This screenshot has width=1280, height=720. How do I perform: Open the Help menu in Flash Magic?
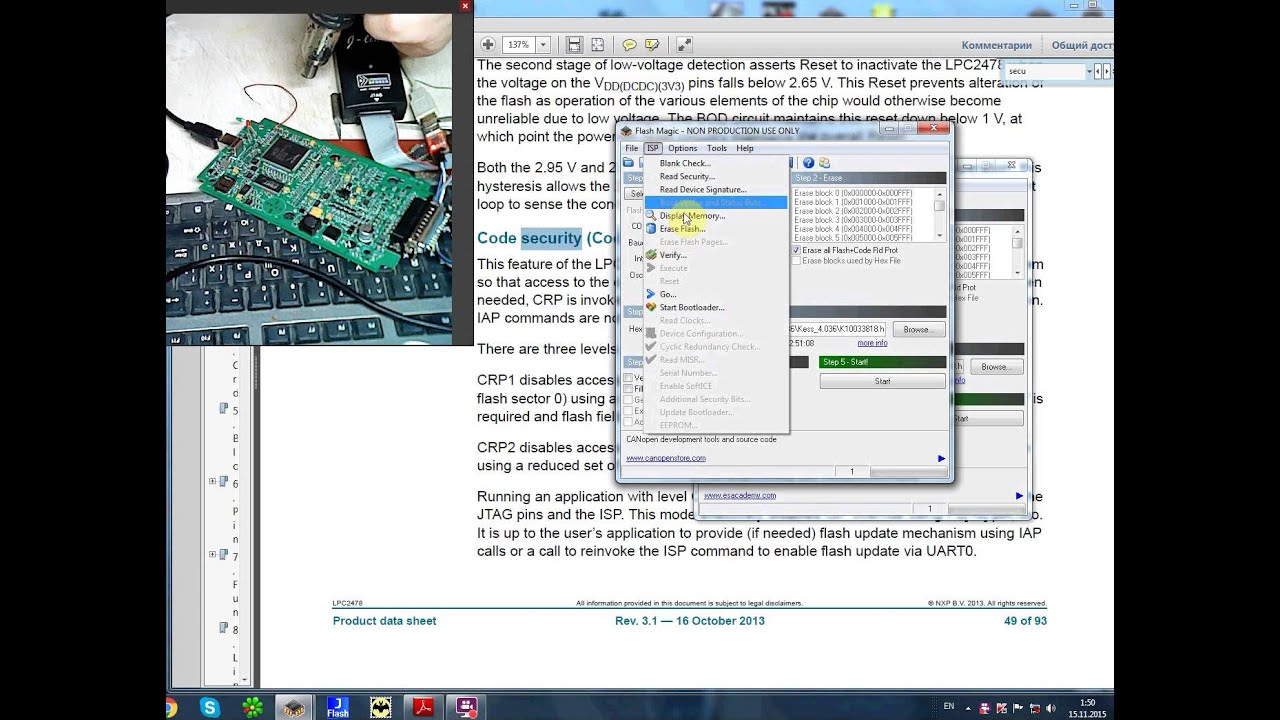tap(745, 148)
